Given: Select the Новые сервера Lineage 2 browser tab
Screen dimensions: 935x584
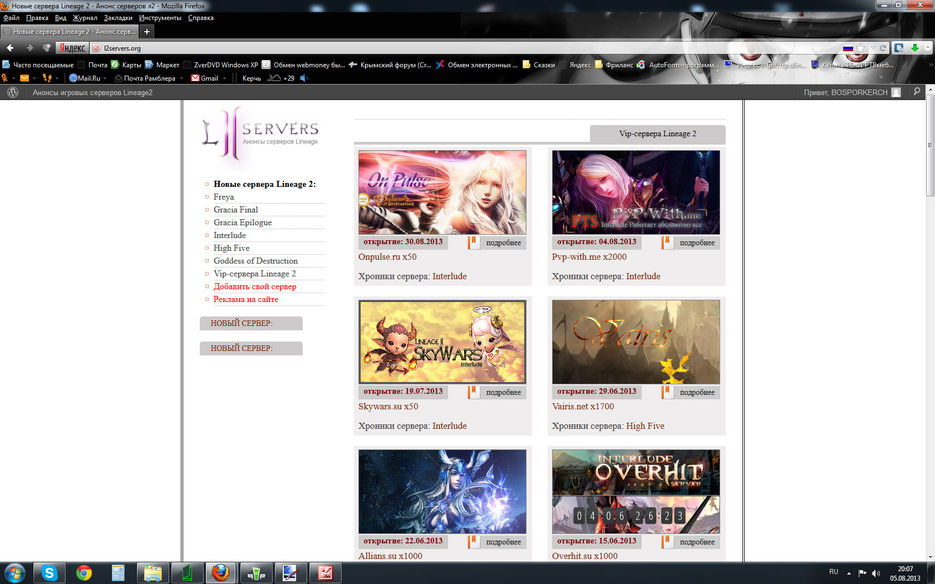Looking at the screenshot, I should (x=70, y=31).
